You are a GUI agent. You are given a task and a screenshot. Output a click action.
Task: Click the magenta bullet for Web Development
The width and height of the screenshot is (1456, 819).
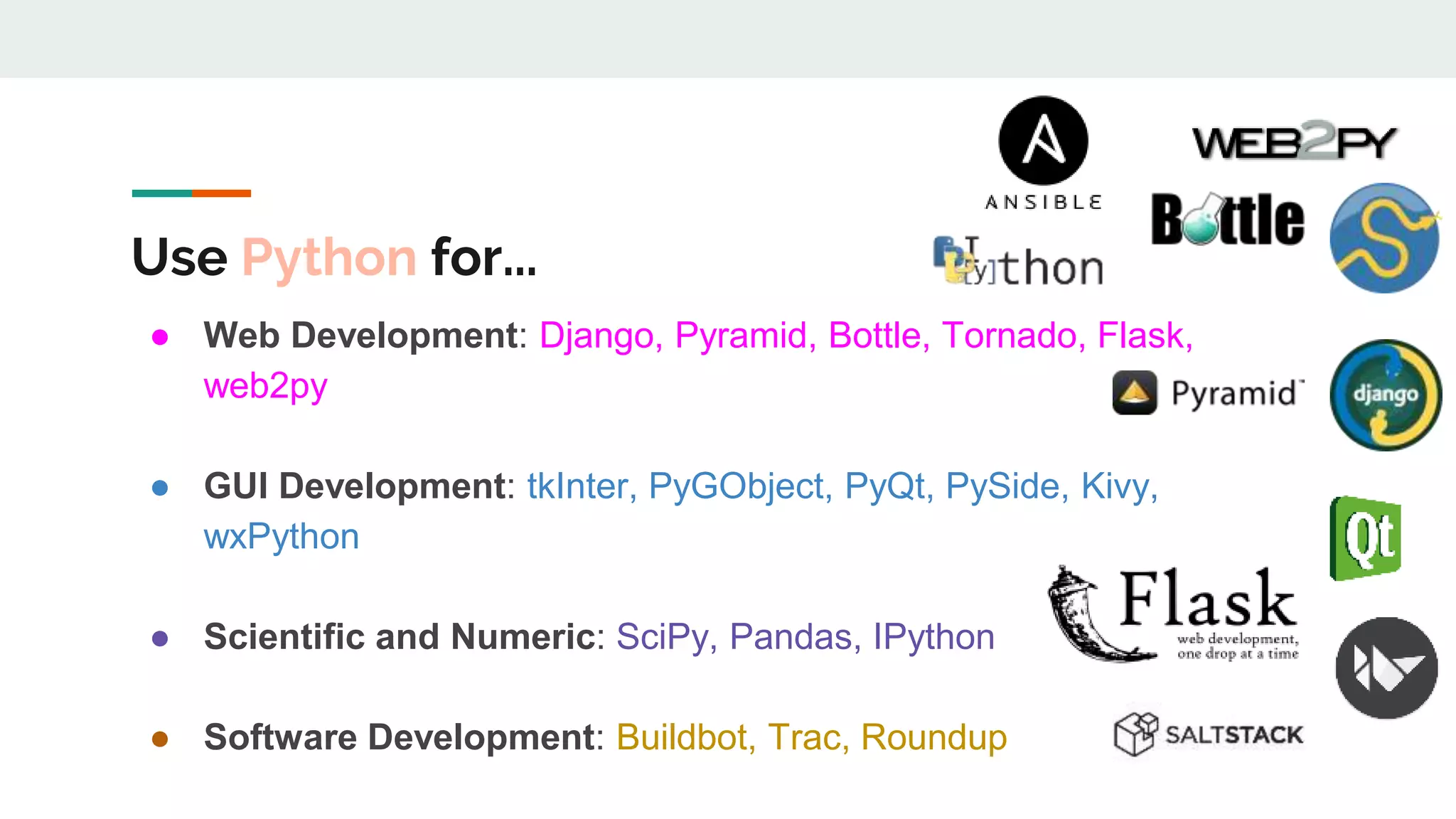(160, 337)
